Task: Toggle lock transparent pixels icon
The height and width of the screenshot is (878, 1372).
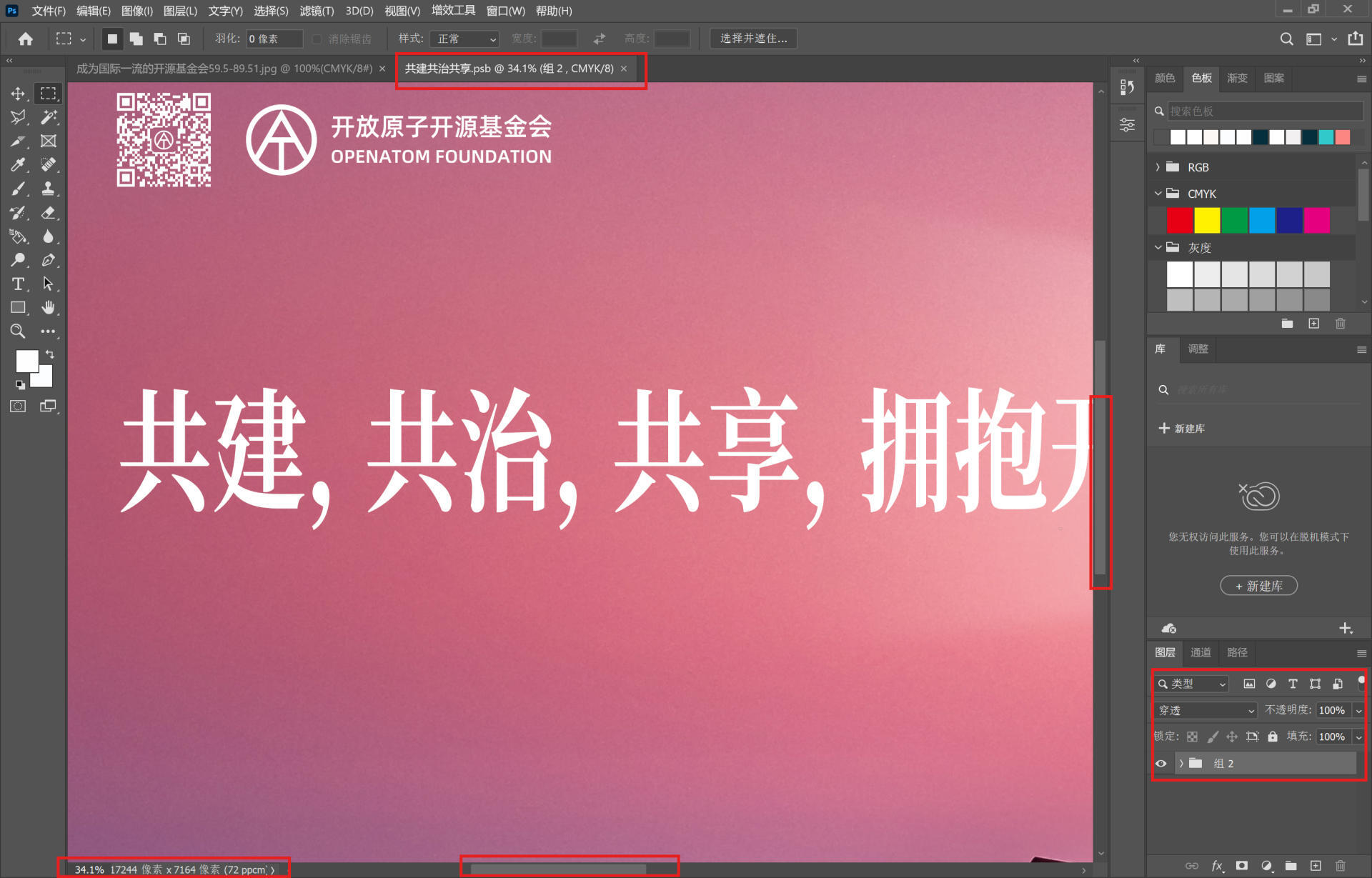Action: point(1192,737)
